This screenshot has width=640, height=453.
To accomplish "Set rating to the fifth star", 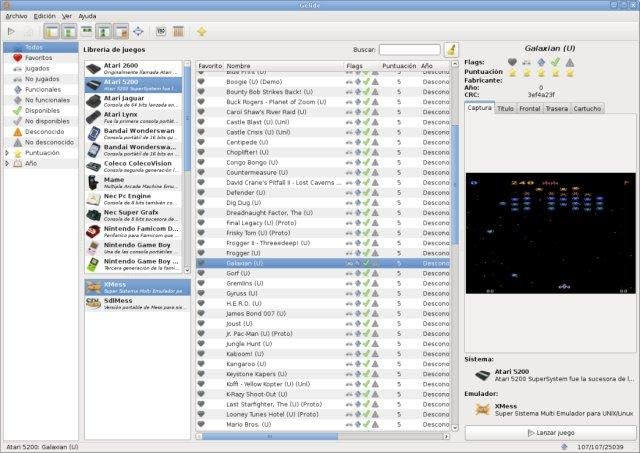I will coord(570,73).
